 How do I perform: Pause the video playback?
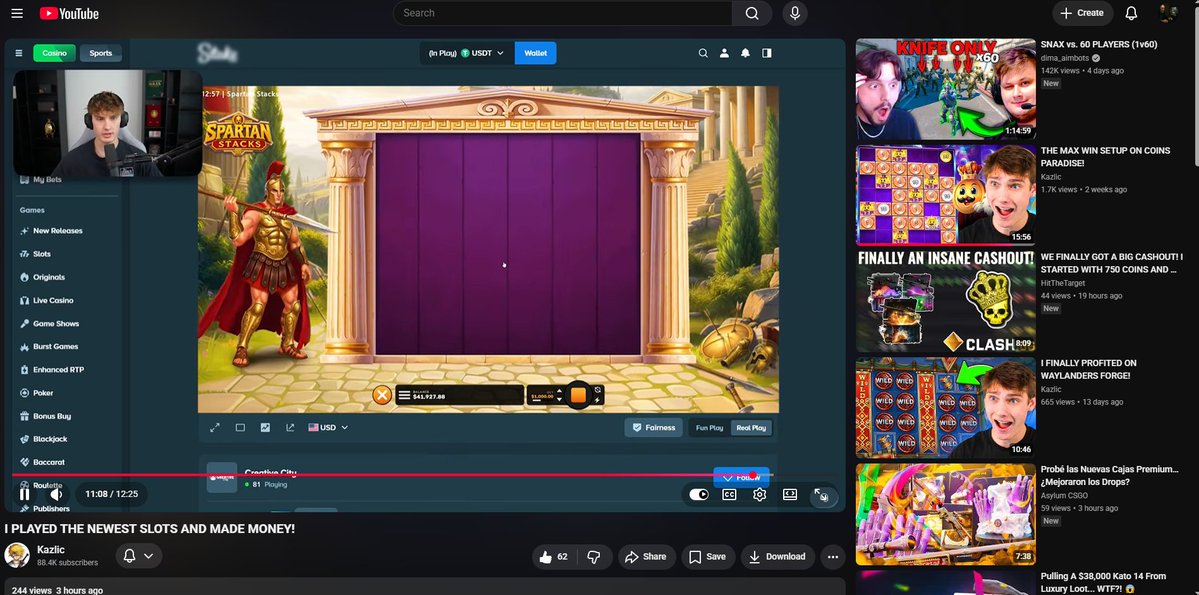point(24,494)
